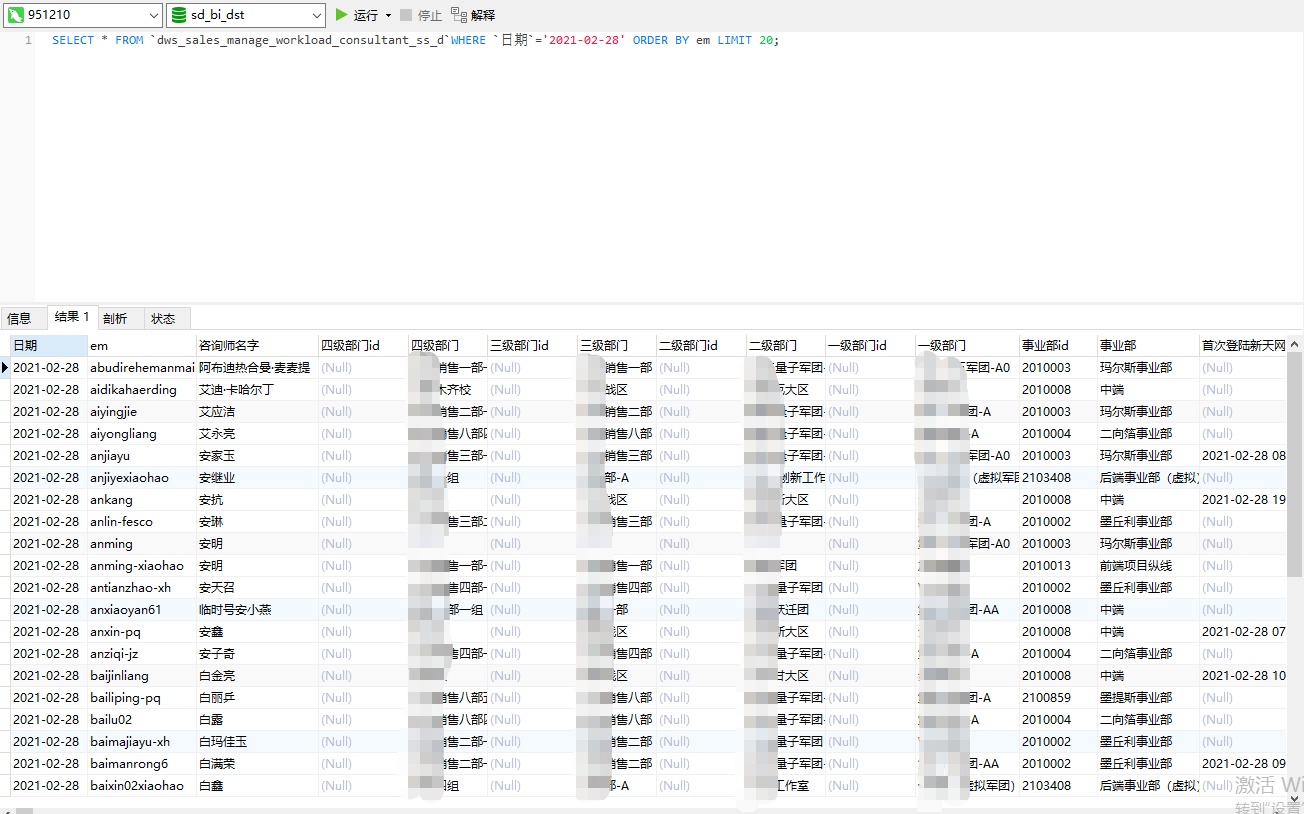Click the connection icon beside 951210

tap(16, 15)
